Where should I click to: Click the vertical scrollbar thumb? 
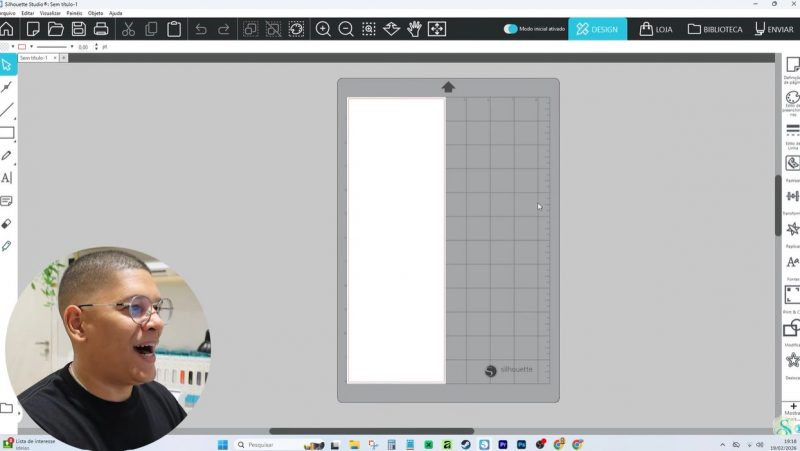778,205
